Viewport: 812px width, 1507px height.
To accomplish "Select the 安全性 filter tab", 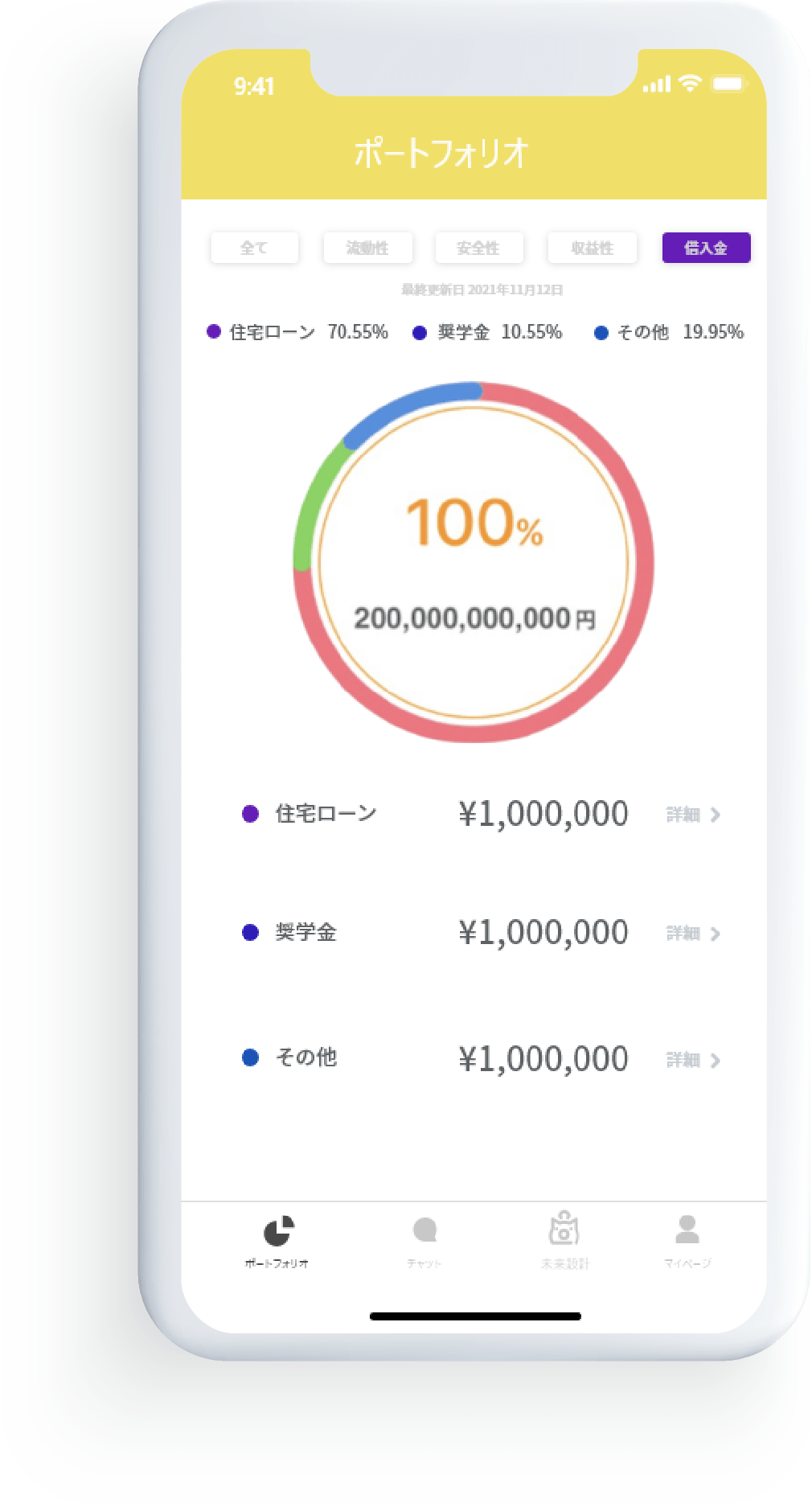I will coord(479,248).
